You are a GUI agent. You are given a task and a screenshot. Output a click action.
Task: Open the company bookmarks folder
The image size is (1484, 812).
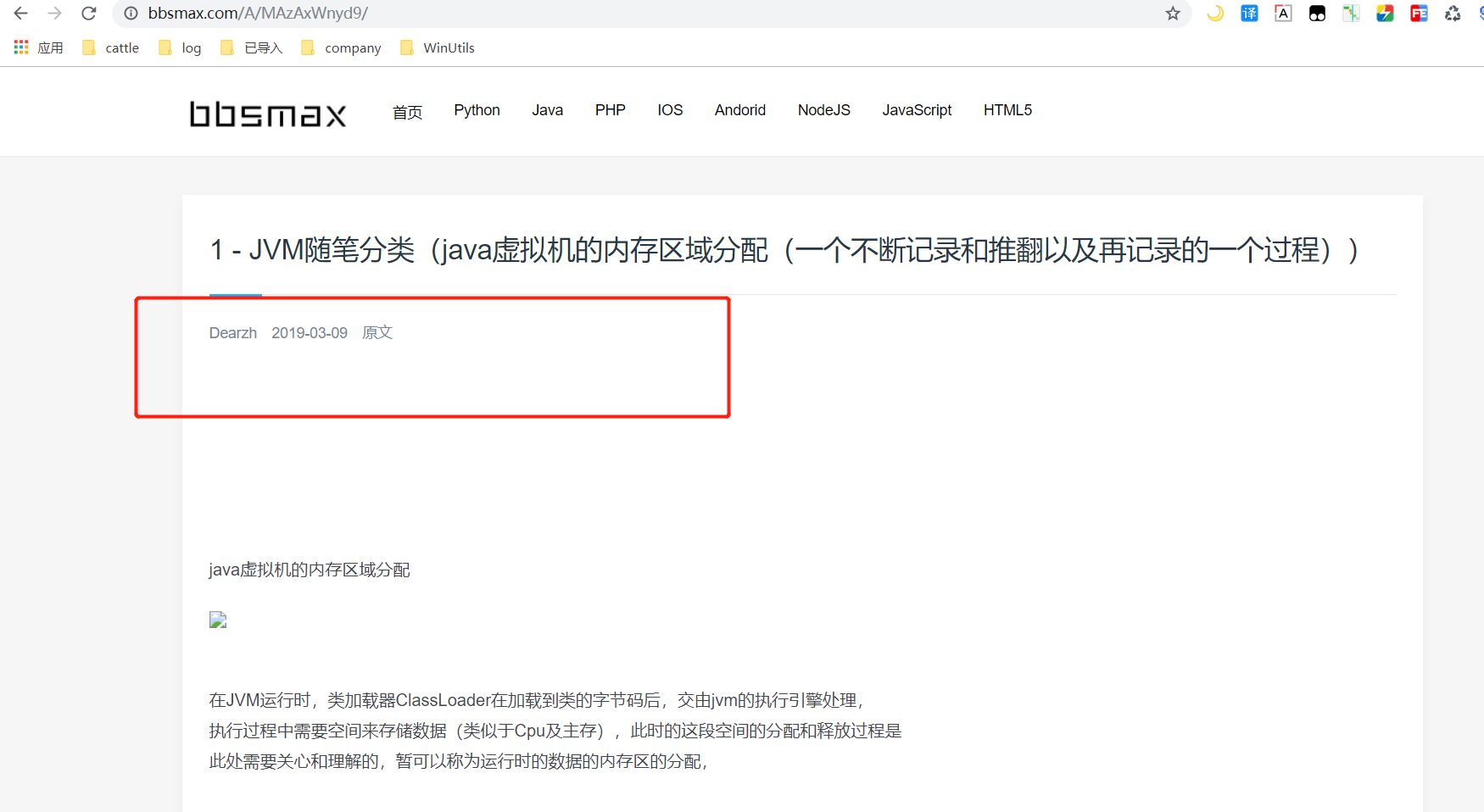(x=342, y=48)
